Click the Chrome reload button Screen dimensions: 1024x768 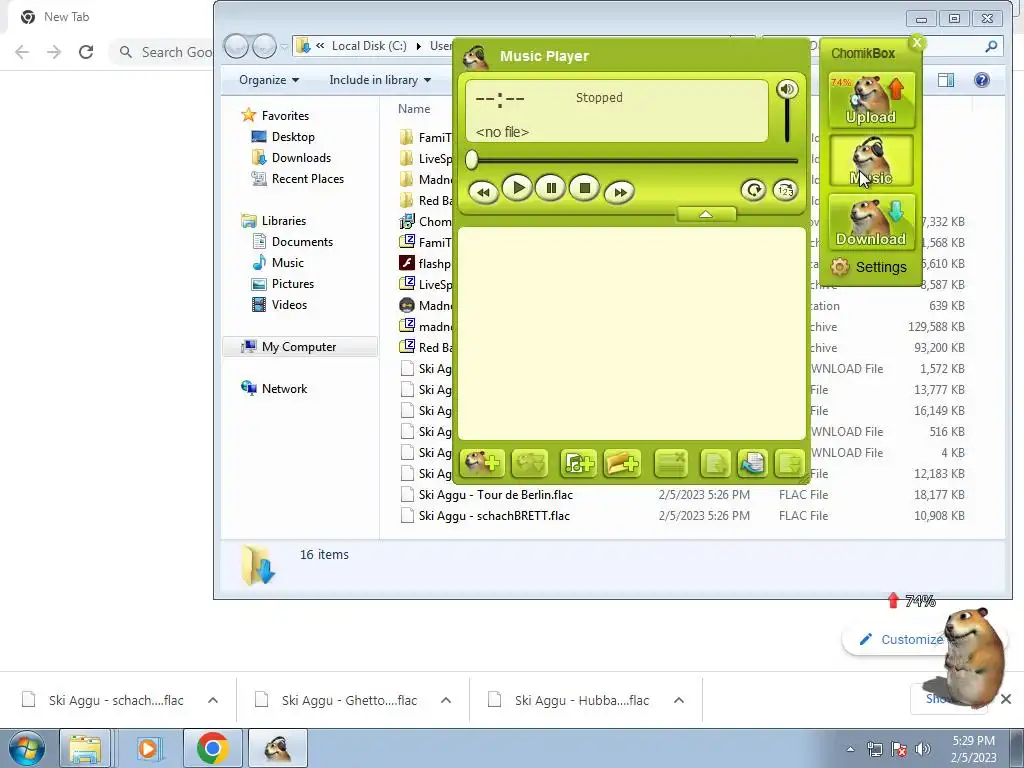point(86,52)
